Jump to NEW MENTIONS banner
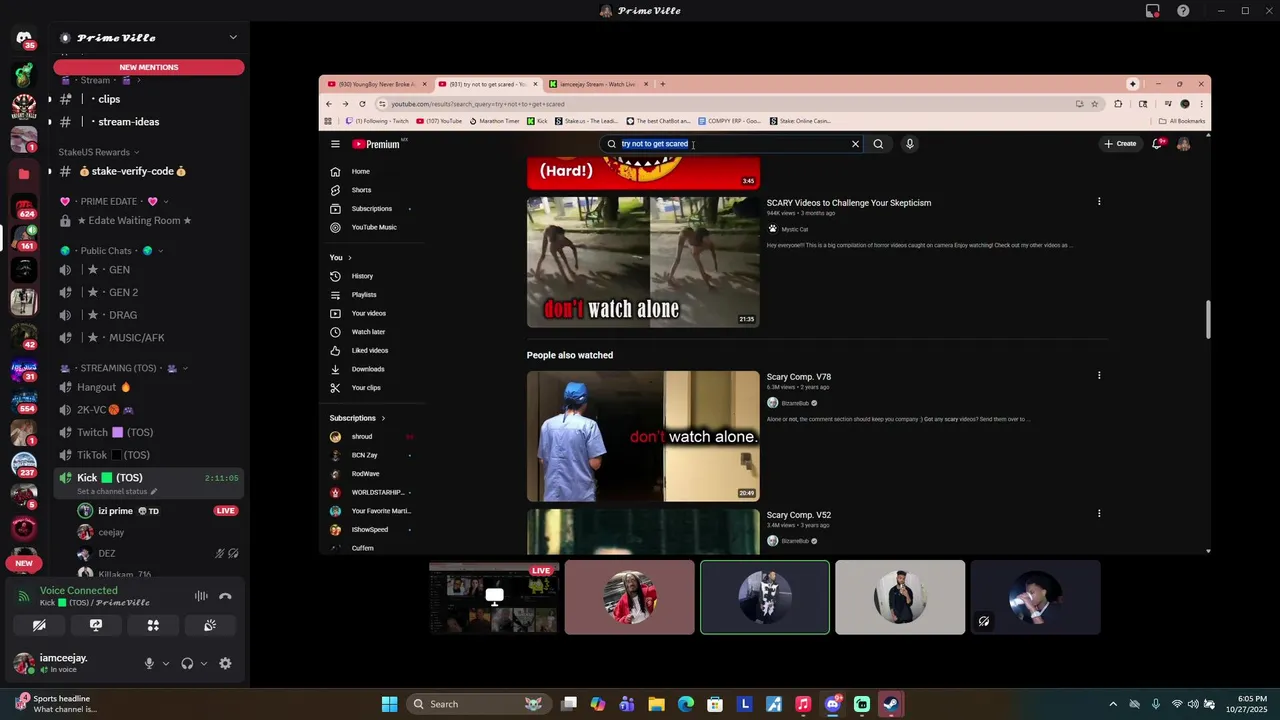The image size is (1280, 720). [149, 67]
